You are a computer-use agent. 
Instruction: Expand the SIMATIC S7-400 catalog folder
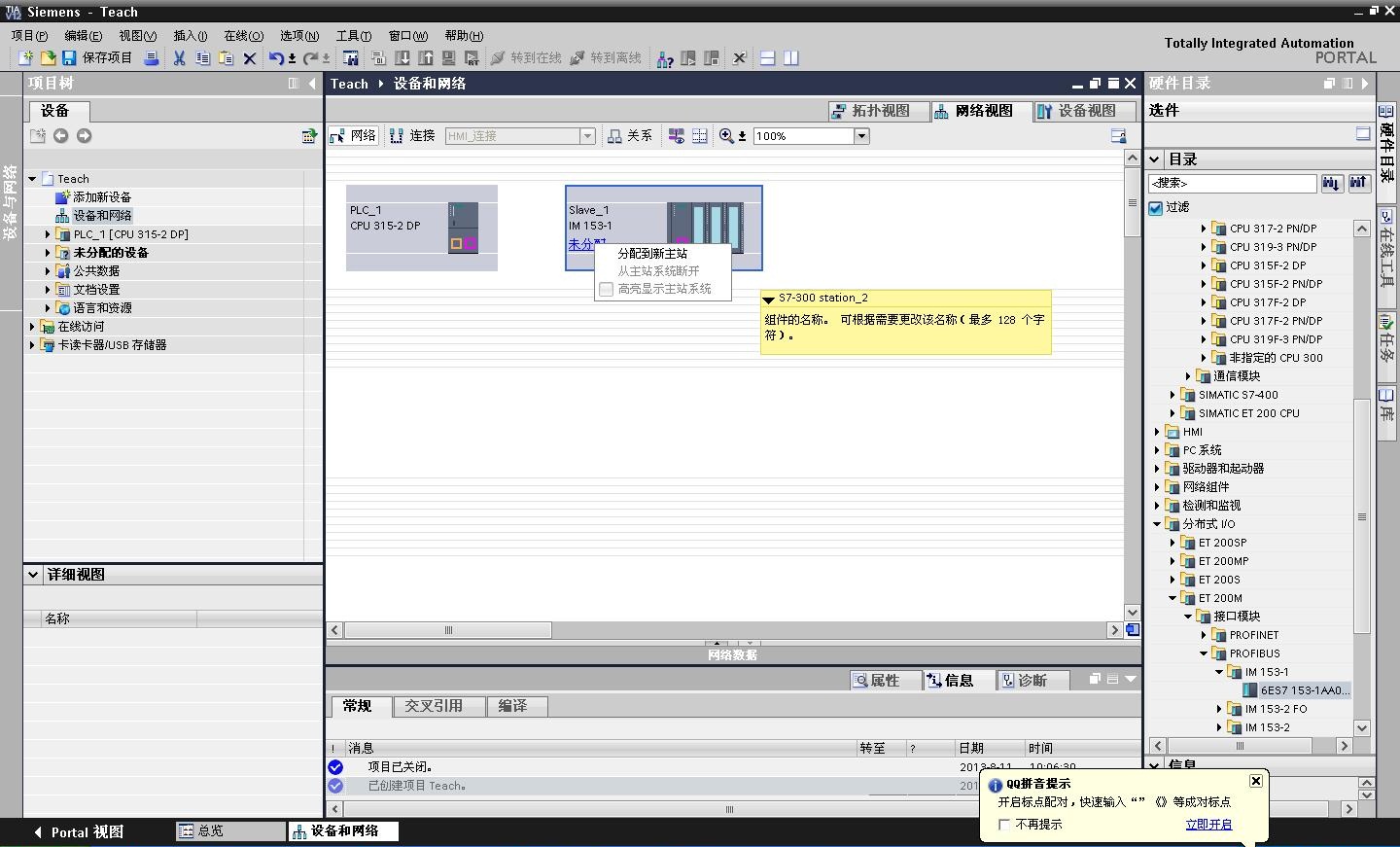click(x=1172, y=395)
